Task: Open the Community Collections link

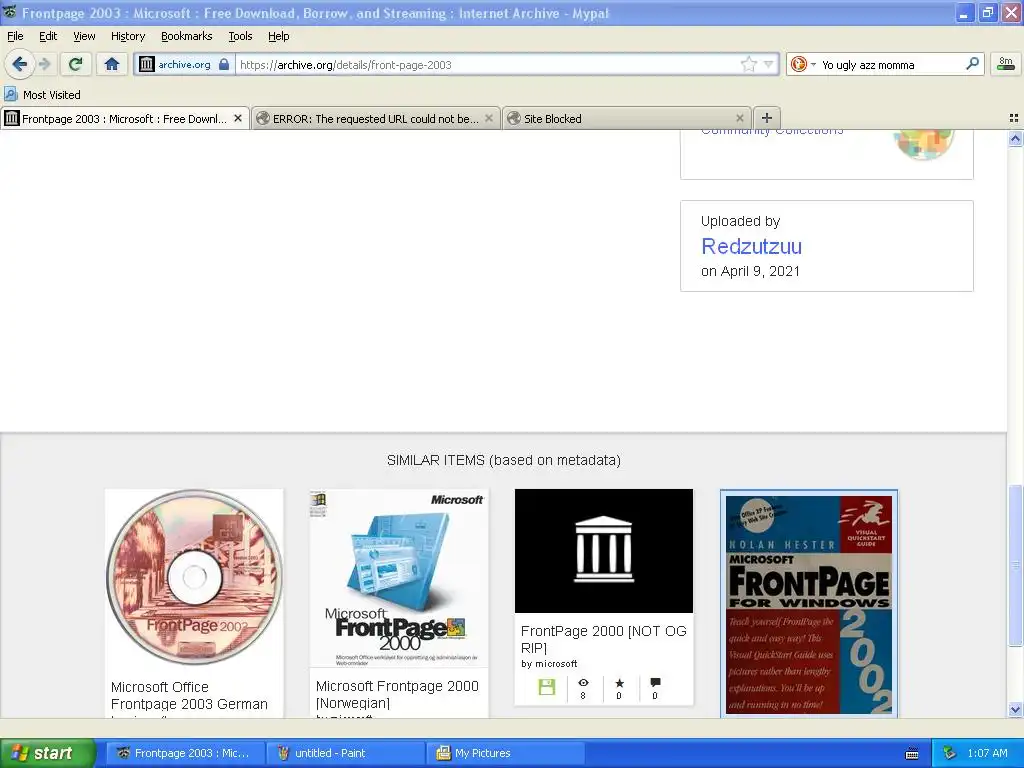Action: point(772,131)
